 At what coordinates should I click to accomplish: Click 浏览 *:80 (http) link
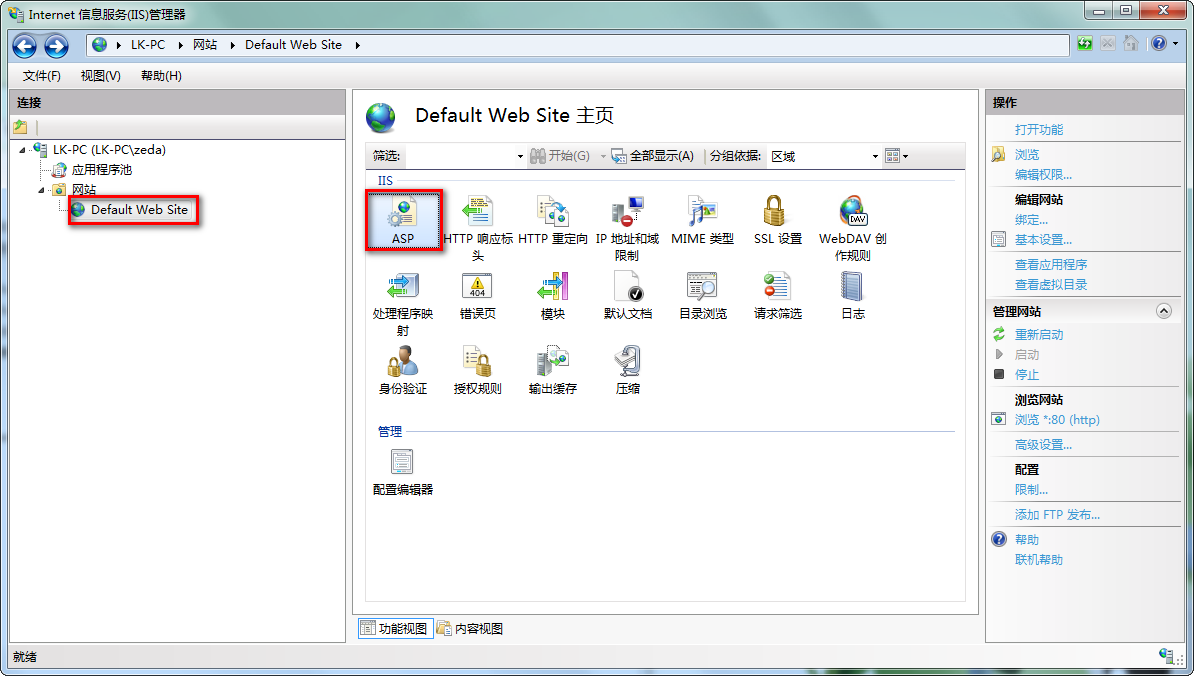1057,419
